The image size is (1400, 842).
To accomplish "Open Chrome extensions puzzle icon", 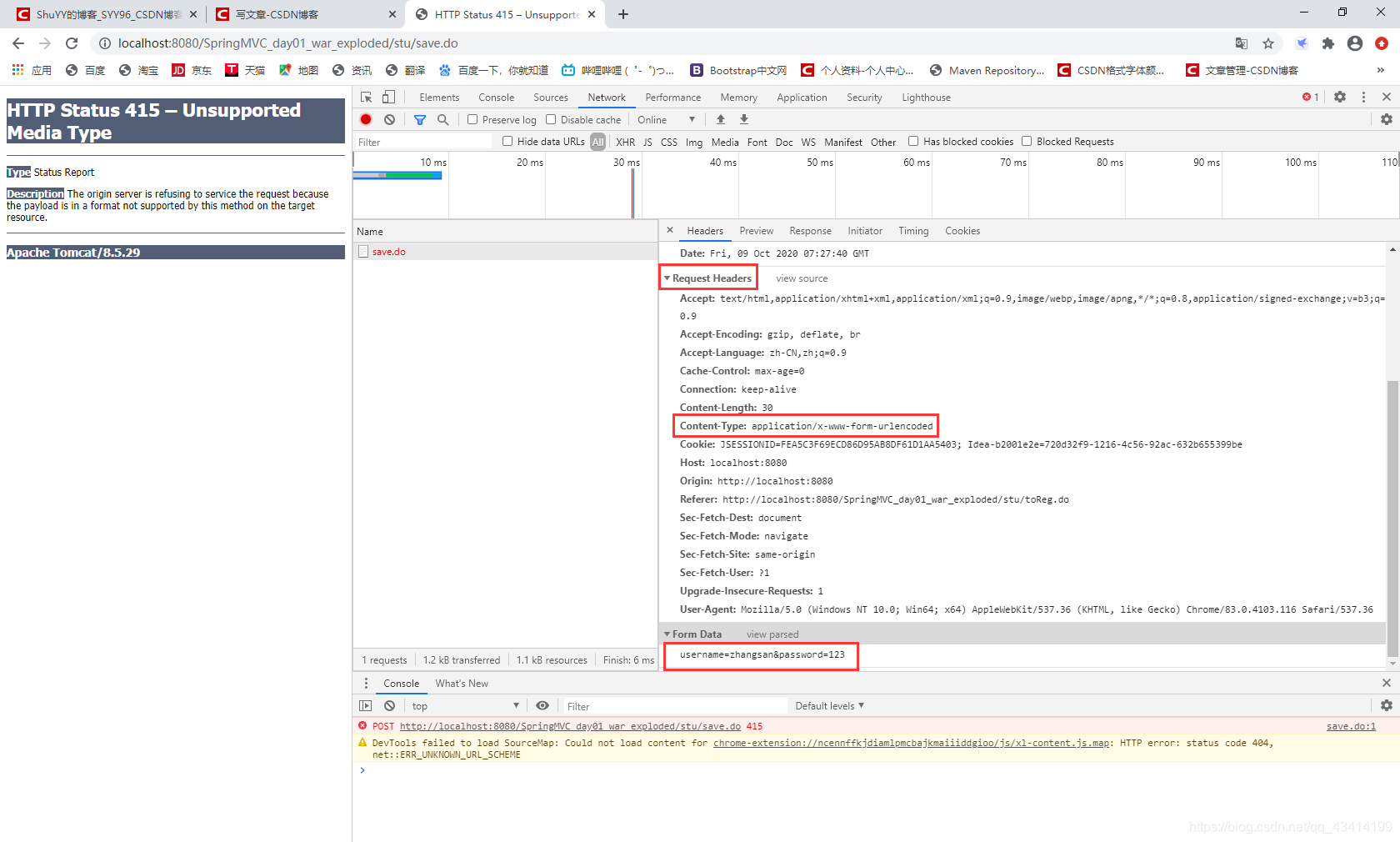I will 1328,43.
